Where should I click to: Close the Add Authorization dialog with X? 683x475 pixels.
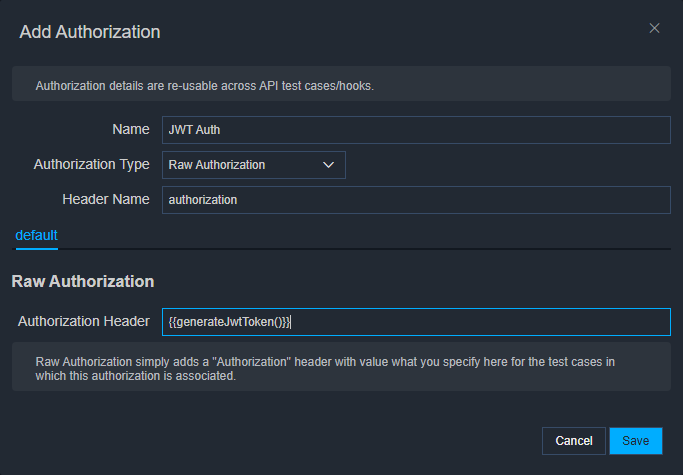click(654, 28)
